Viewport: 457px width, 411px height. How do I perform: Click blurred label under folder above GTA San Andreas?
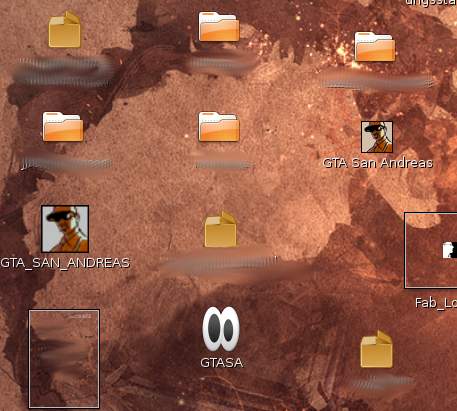point(378,81)
